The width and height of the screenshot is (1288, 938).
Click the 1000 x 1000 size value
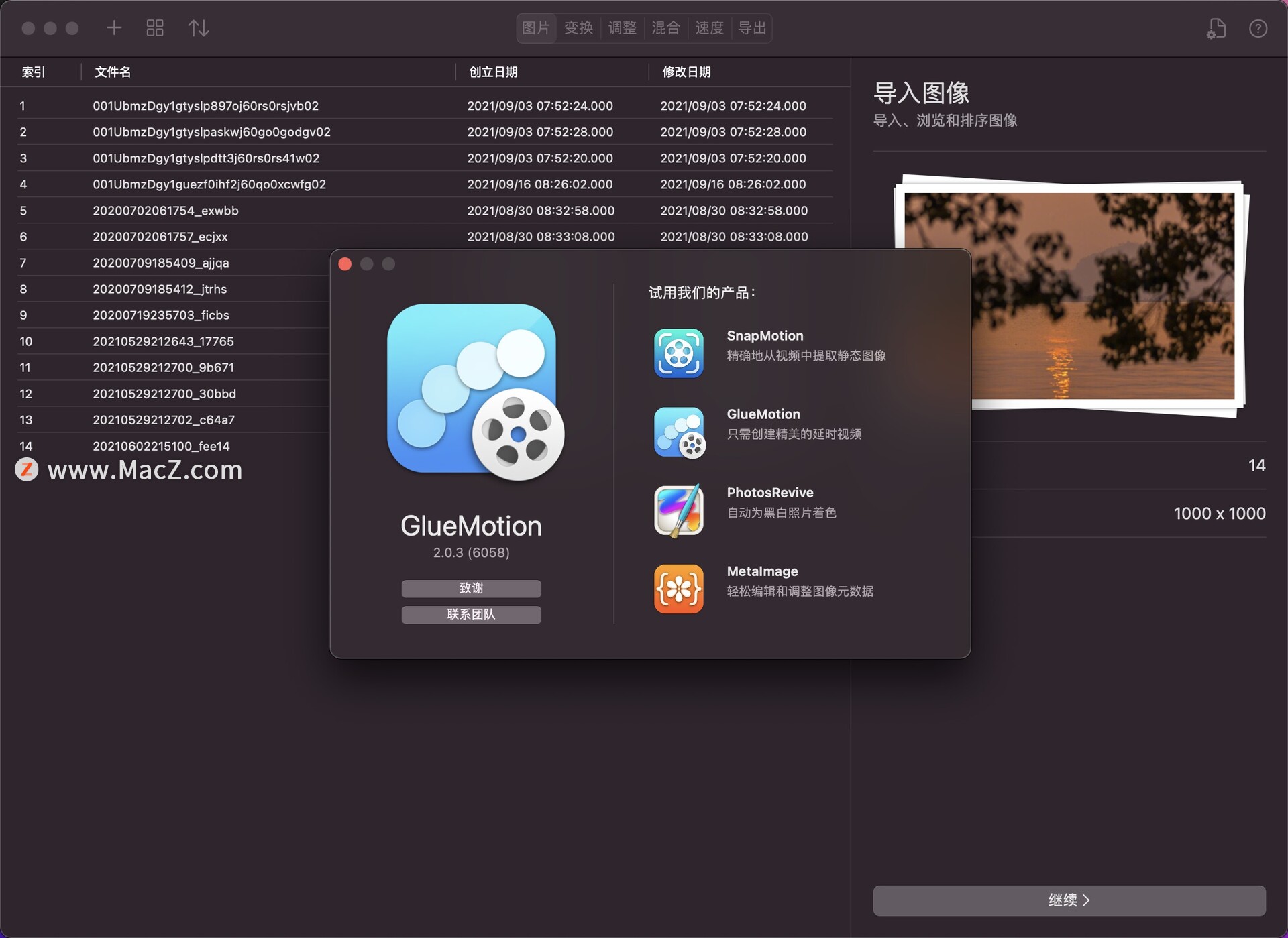click(1219, 513)
